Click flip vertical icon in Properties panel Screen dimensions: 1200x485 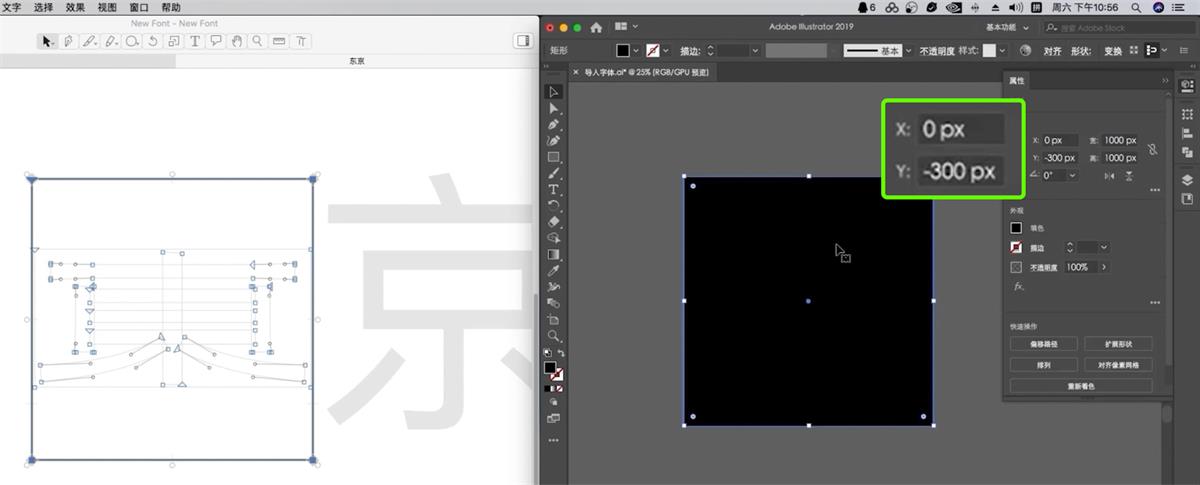pyautogui.click(x=1129, y=176)
